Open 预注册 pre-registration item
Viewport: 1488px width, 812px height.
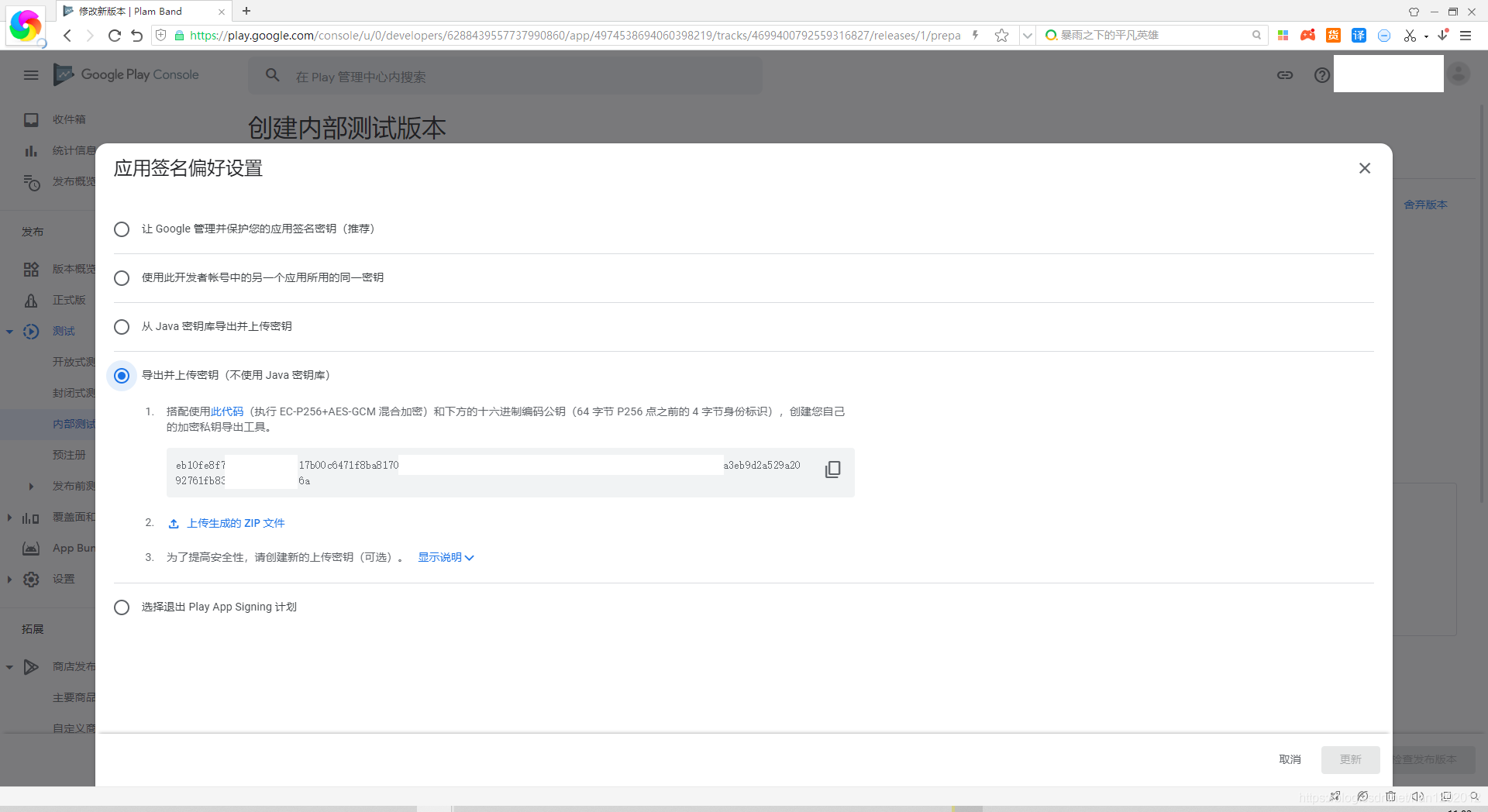(x=69, y=455)
